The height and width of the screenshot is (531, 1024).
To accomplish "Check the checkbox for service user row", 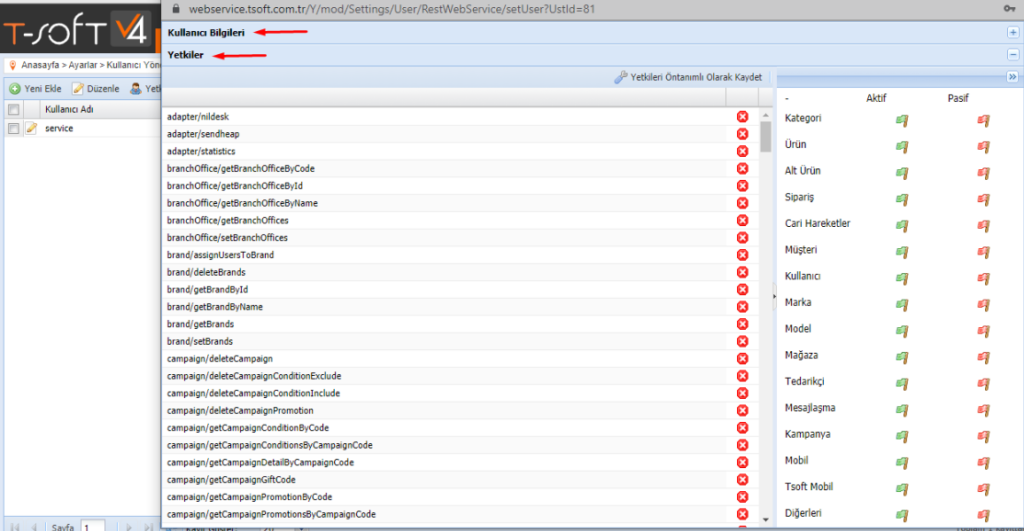I will click(13, 129).
